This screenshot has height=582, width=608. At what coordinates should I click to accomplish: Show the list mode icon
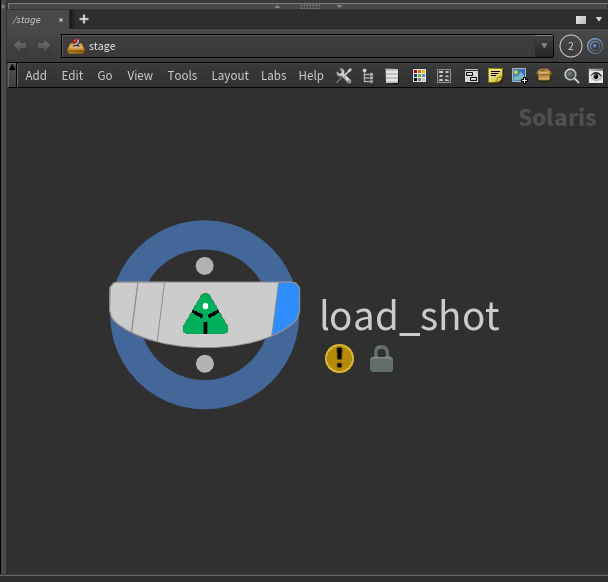click(x=392, y=76)
